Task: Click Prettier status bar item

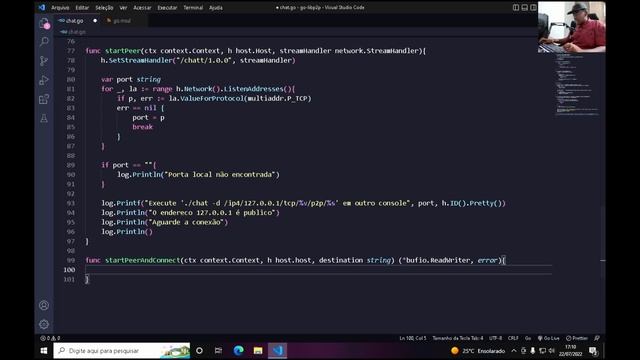Action: 577,338
